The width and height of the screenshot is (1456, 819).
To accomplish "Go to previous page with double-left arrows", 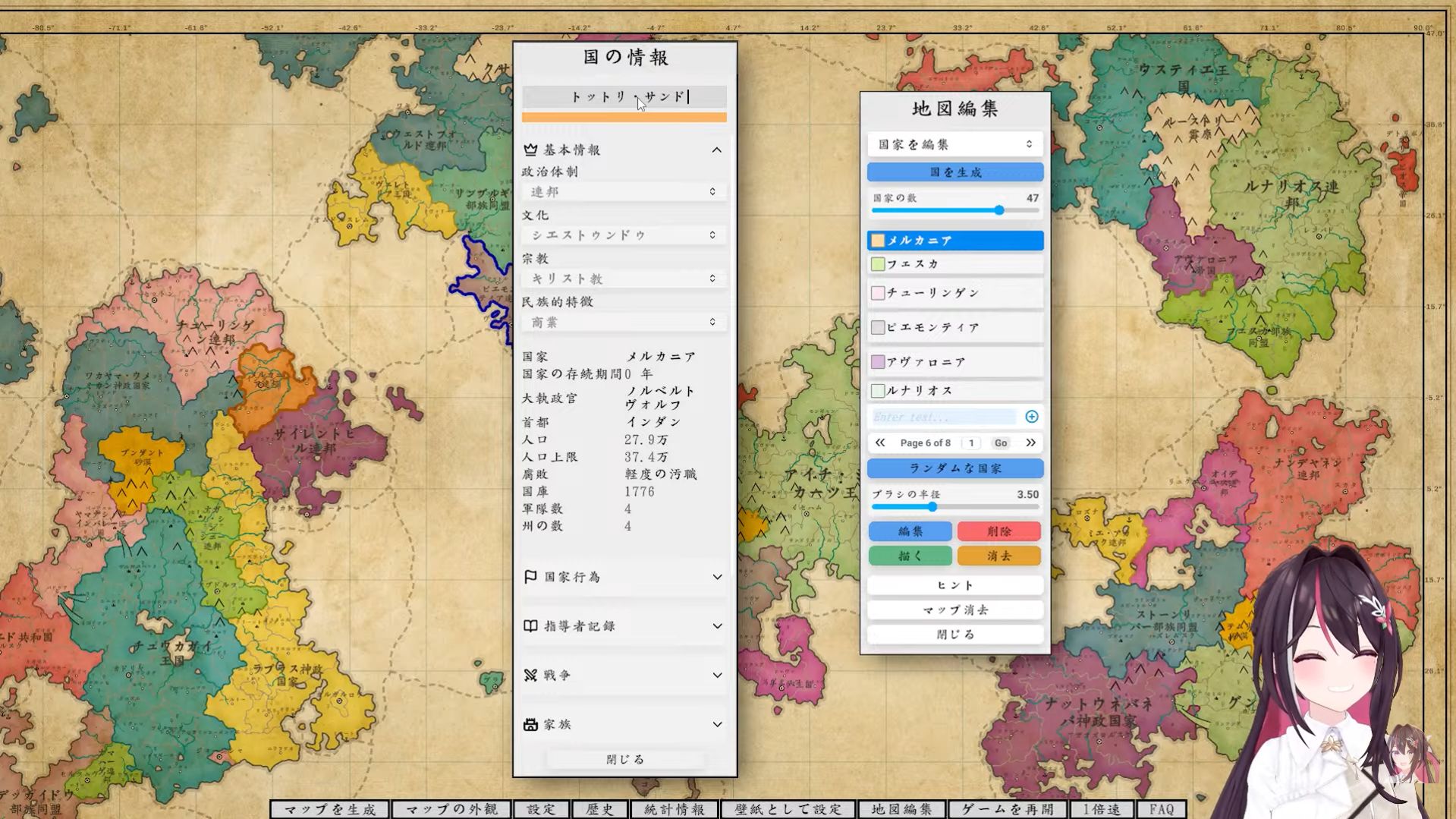I will (880, 443).
